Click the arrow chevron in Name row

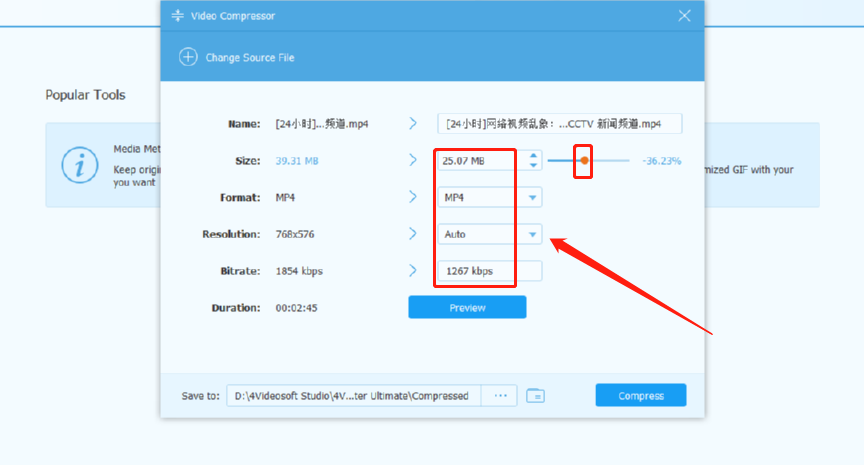[412, 123]
